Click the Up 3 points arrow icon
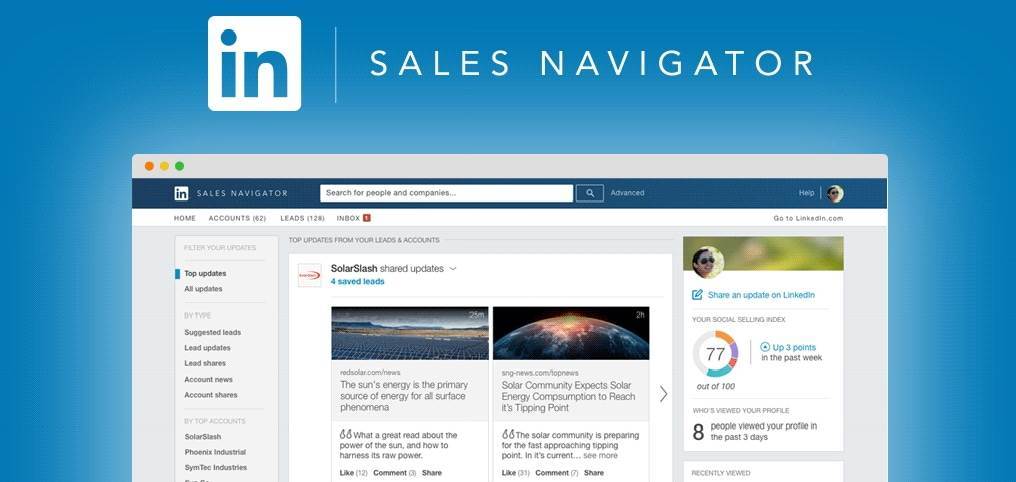The image size is (1016, 482). [765, 347]
